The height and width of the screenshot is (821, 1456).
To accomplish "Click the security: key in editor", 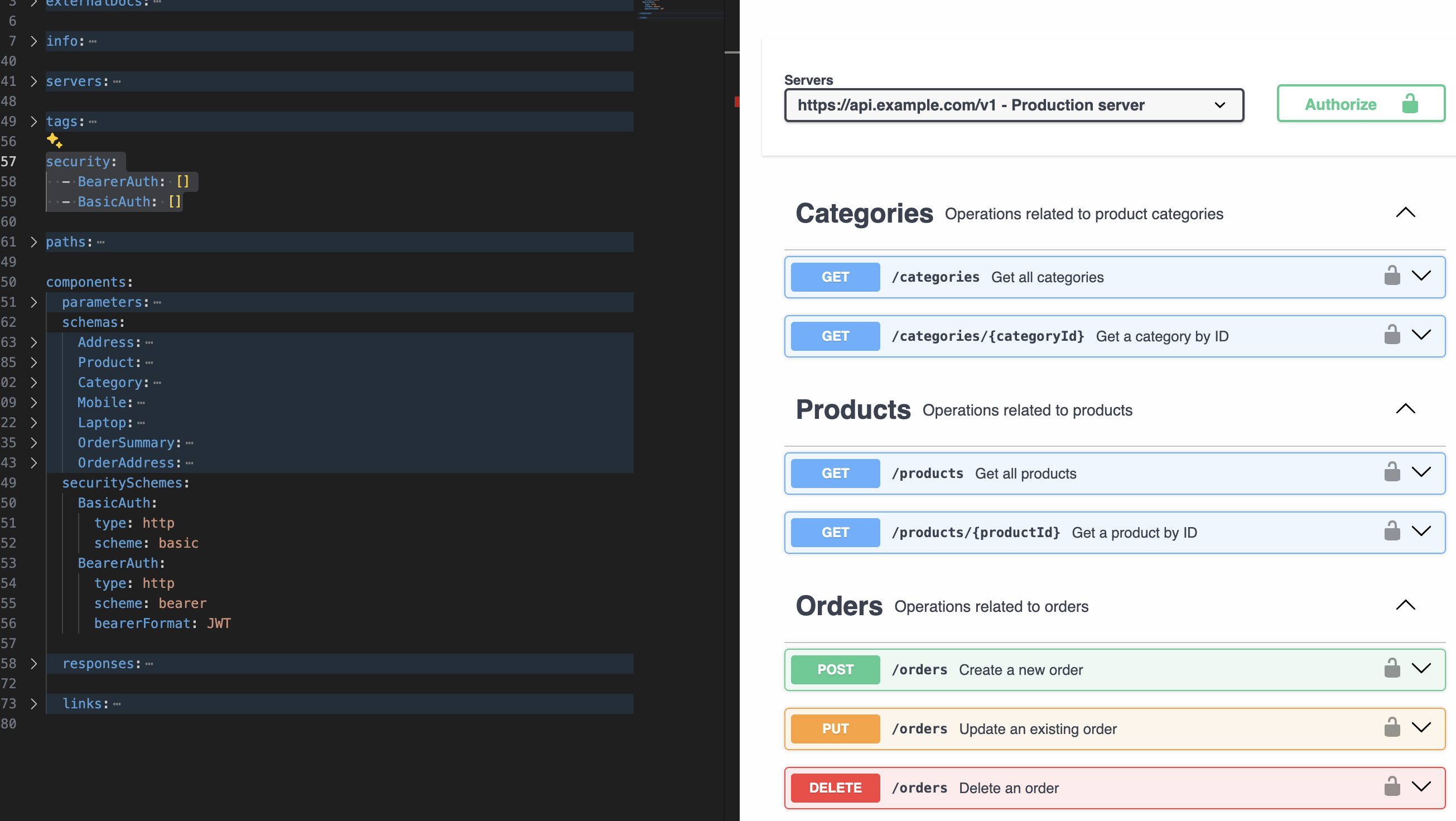I will point(81,162).
